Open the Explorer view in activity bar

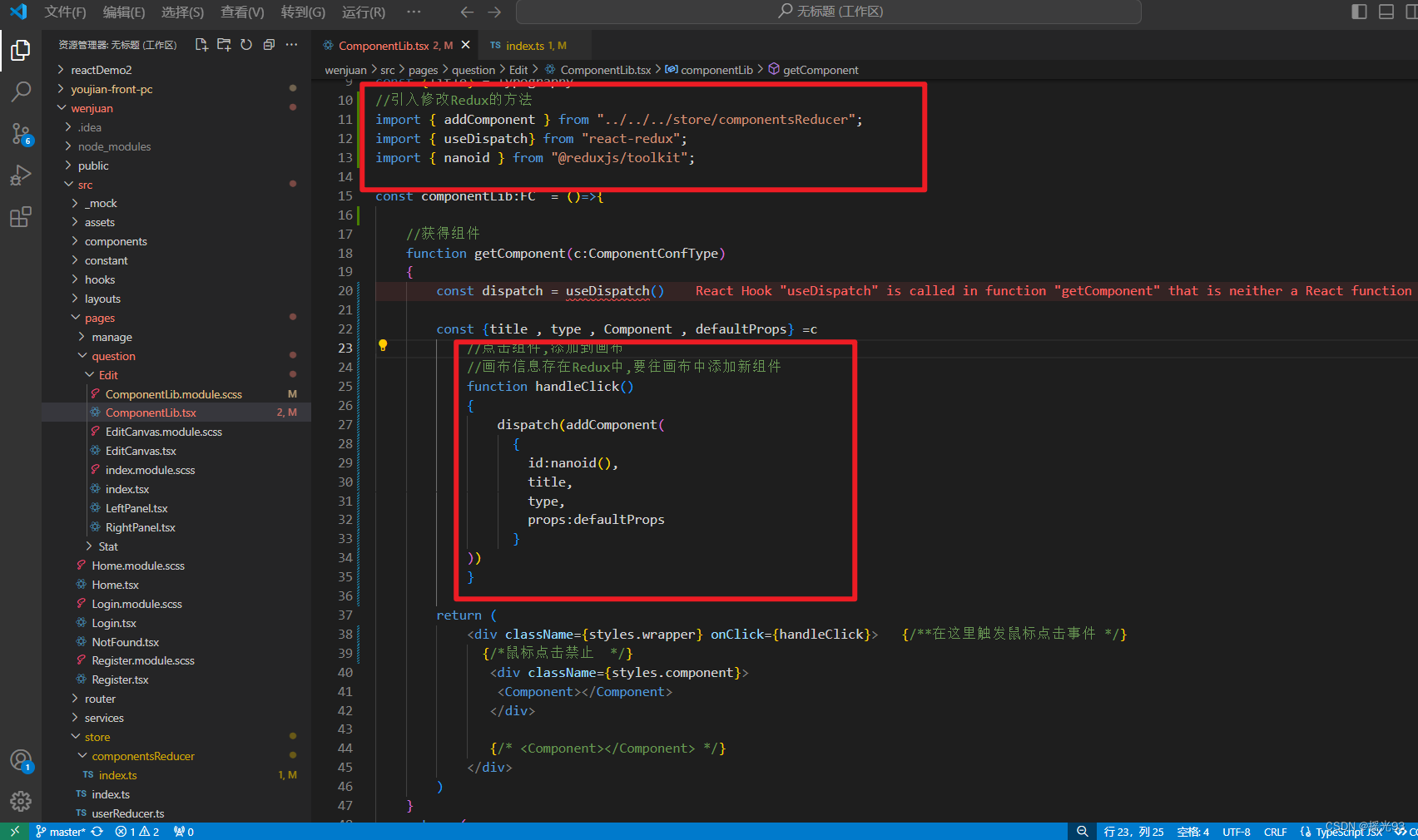pos(20,51)
